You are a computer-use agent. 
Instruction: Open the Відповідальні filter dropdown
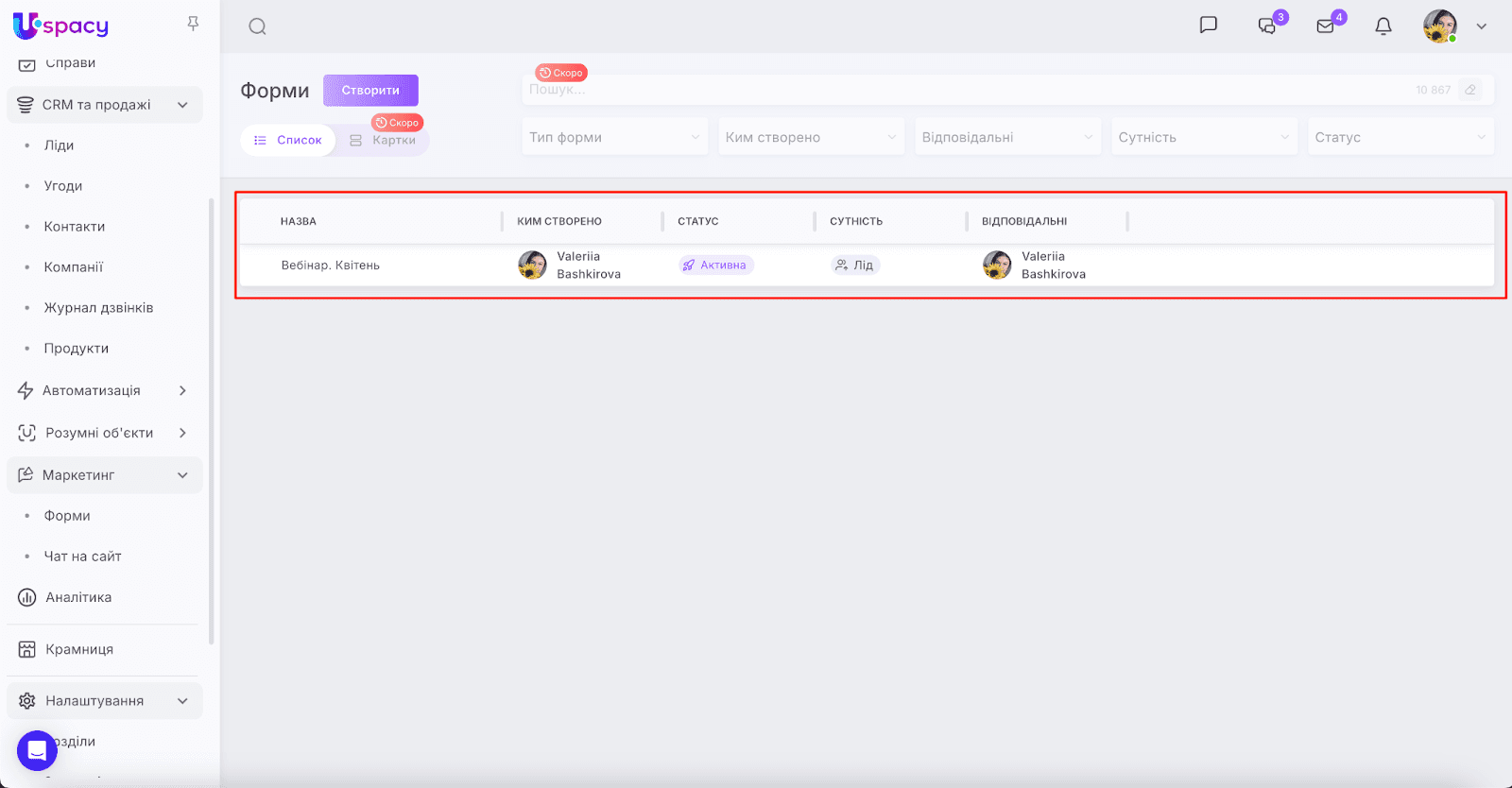tap(1007, 137)
